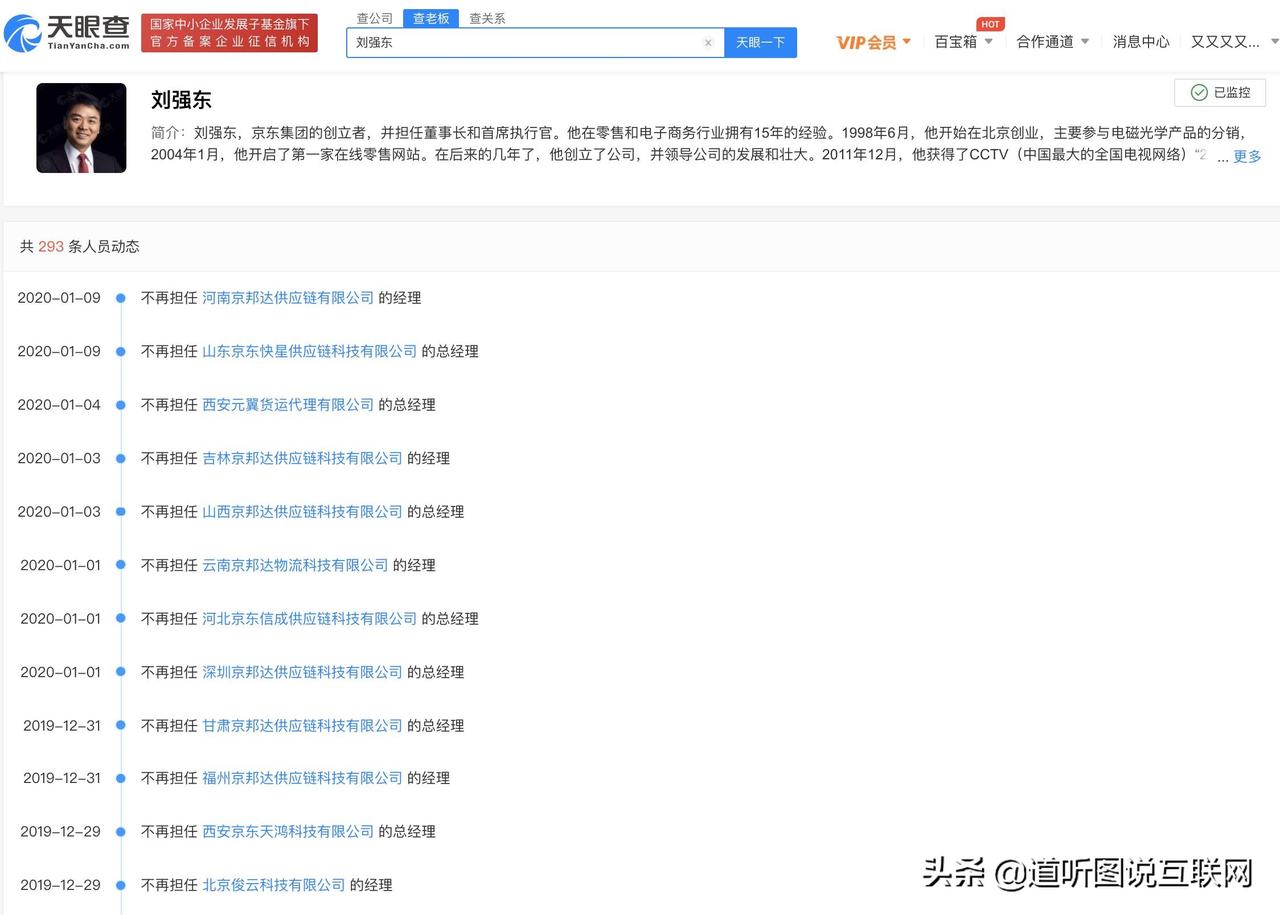Click the TianYanCha logo
The width and height of the screenshot is (1280, 915).
pos(67,33)
